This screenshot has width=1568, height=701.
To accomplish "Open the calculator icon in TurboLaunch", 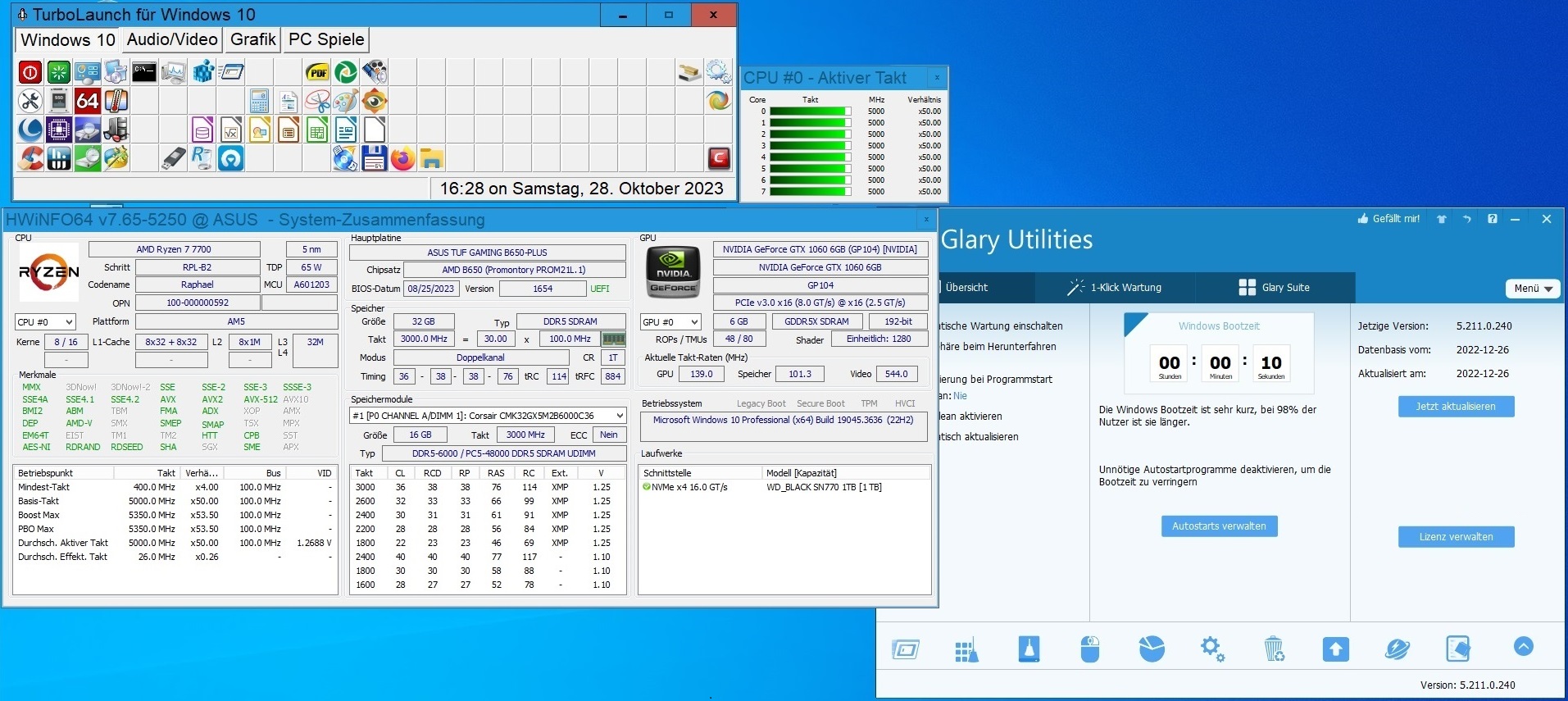I will [260, 101].
